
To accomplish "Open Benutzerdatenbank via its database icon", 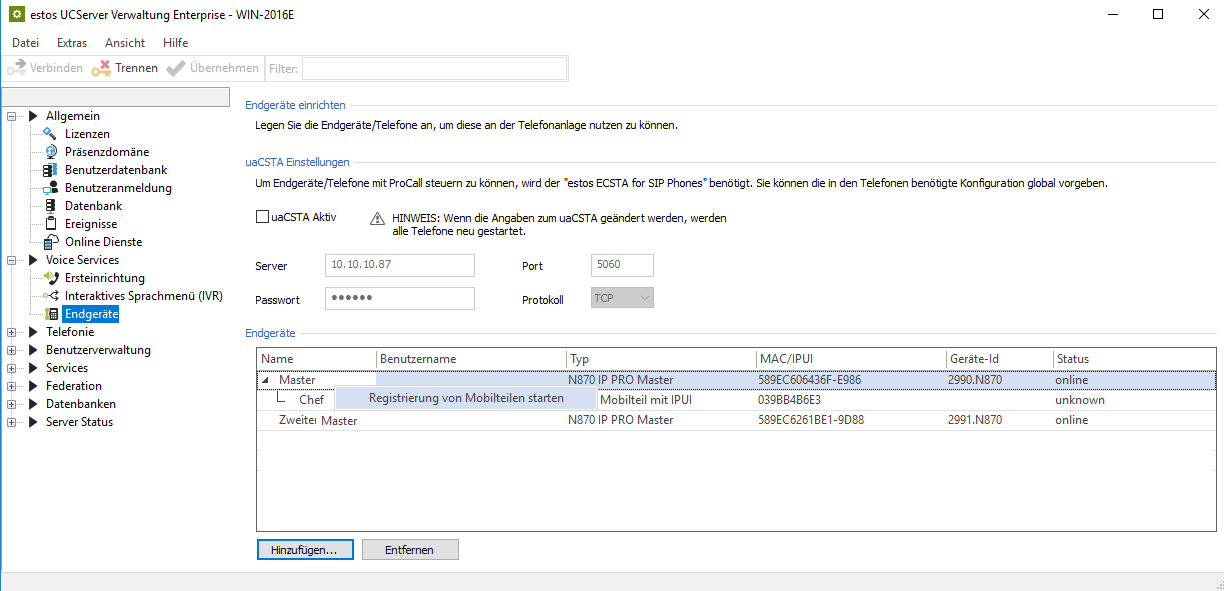I will pyautogui.click(x=51, y=170).
